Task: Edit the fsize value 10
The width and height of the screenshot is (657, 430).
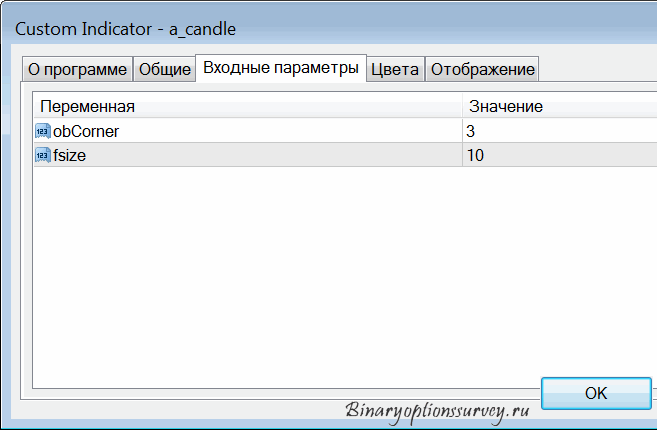Action: [x=560, y=155]
